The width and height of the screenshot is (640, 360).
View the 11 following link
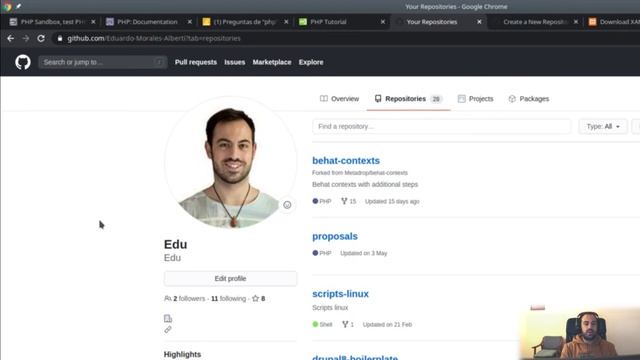coord(229,298)
